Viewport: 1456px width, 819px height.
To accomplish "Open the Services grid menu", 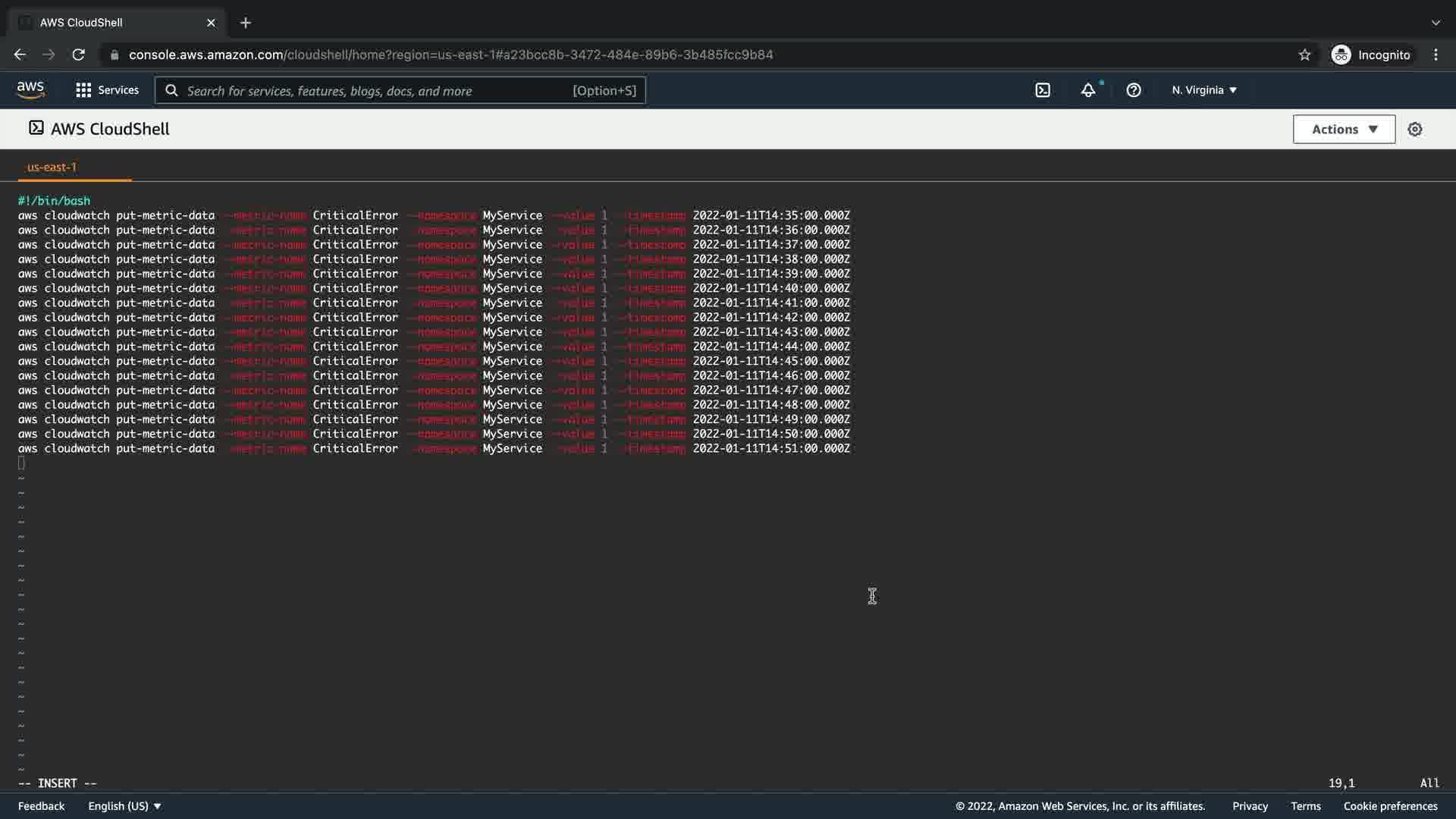I will [107, 90].
